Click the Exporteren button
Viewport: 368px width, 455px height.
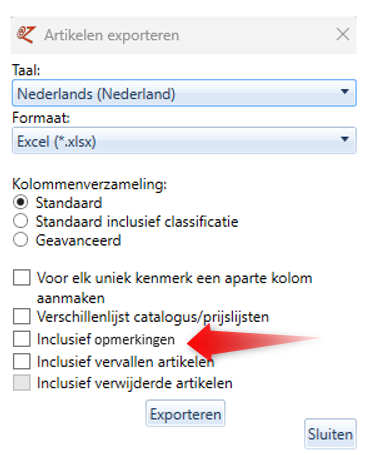[185, 414]
